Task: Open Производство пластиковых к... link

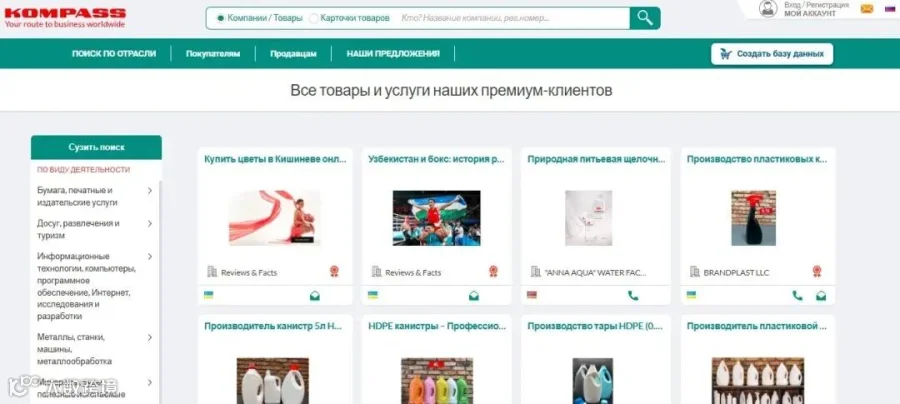Action: (757, 160)
